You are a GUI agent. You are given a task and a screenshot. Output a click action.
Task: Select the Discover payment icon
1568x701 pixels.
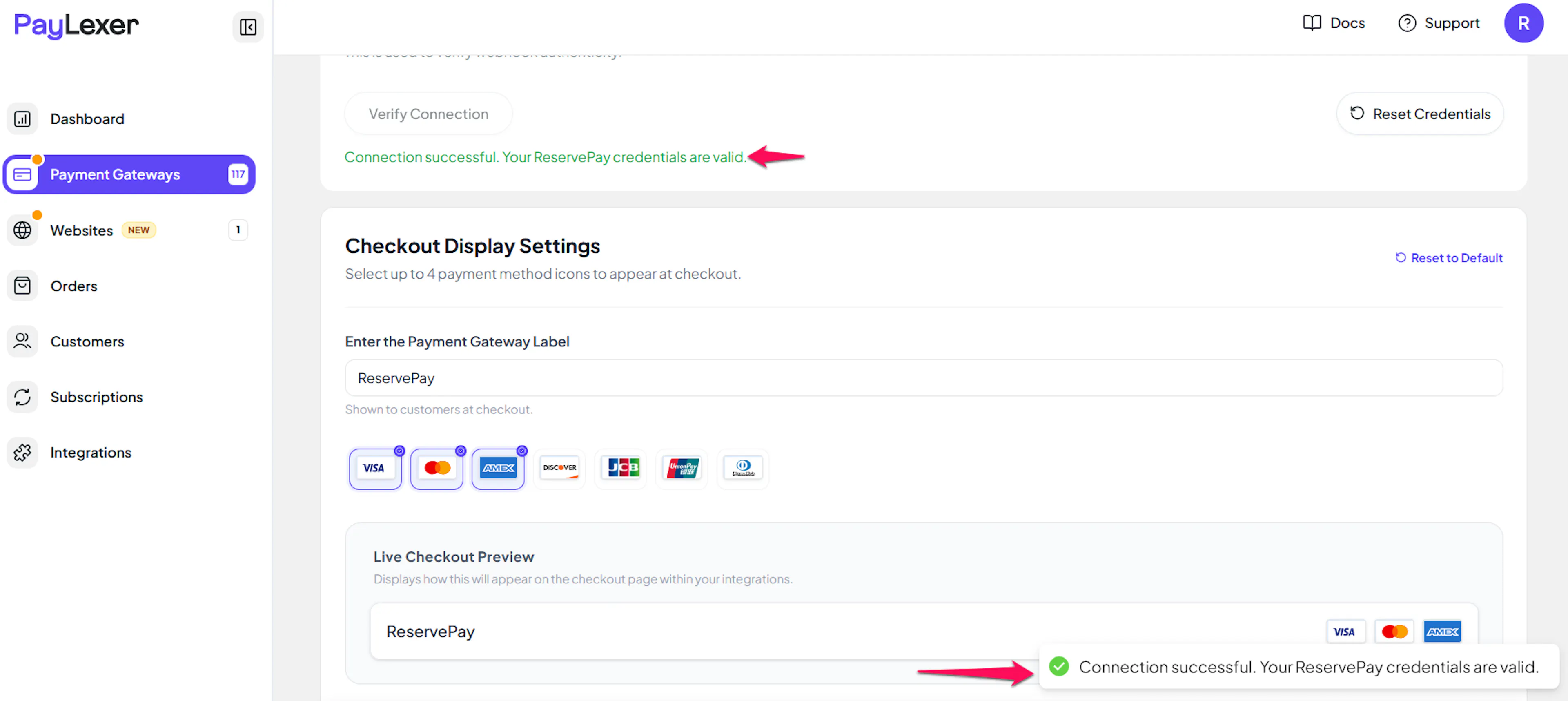coord(559,468)
